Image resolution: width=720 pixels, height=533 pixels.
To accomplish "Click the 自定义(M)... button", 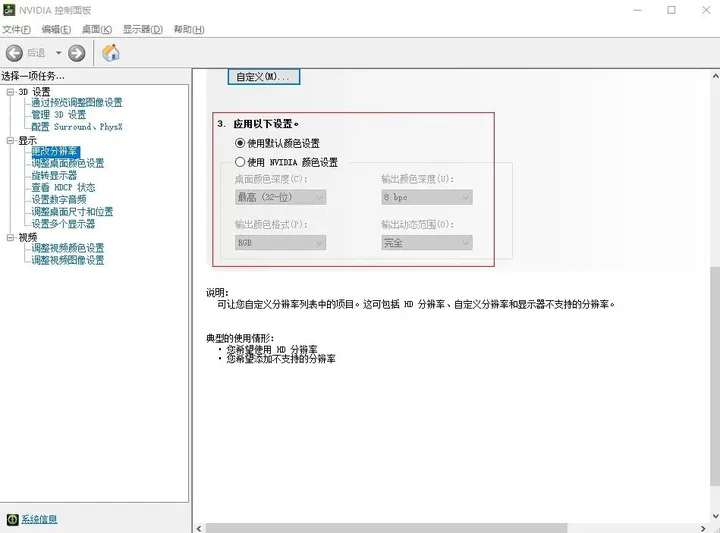I will pos(264,77).
